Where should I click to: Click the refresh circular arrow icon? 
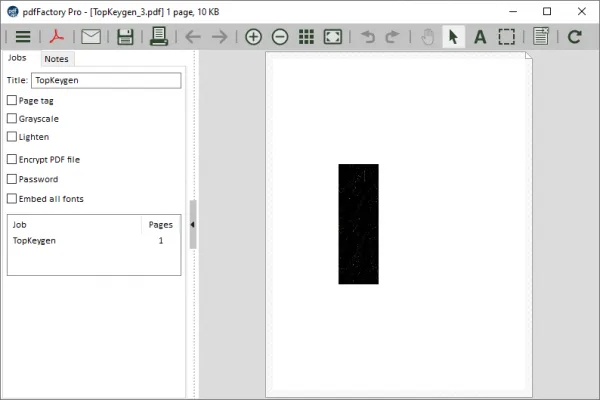(575, 37)
